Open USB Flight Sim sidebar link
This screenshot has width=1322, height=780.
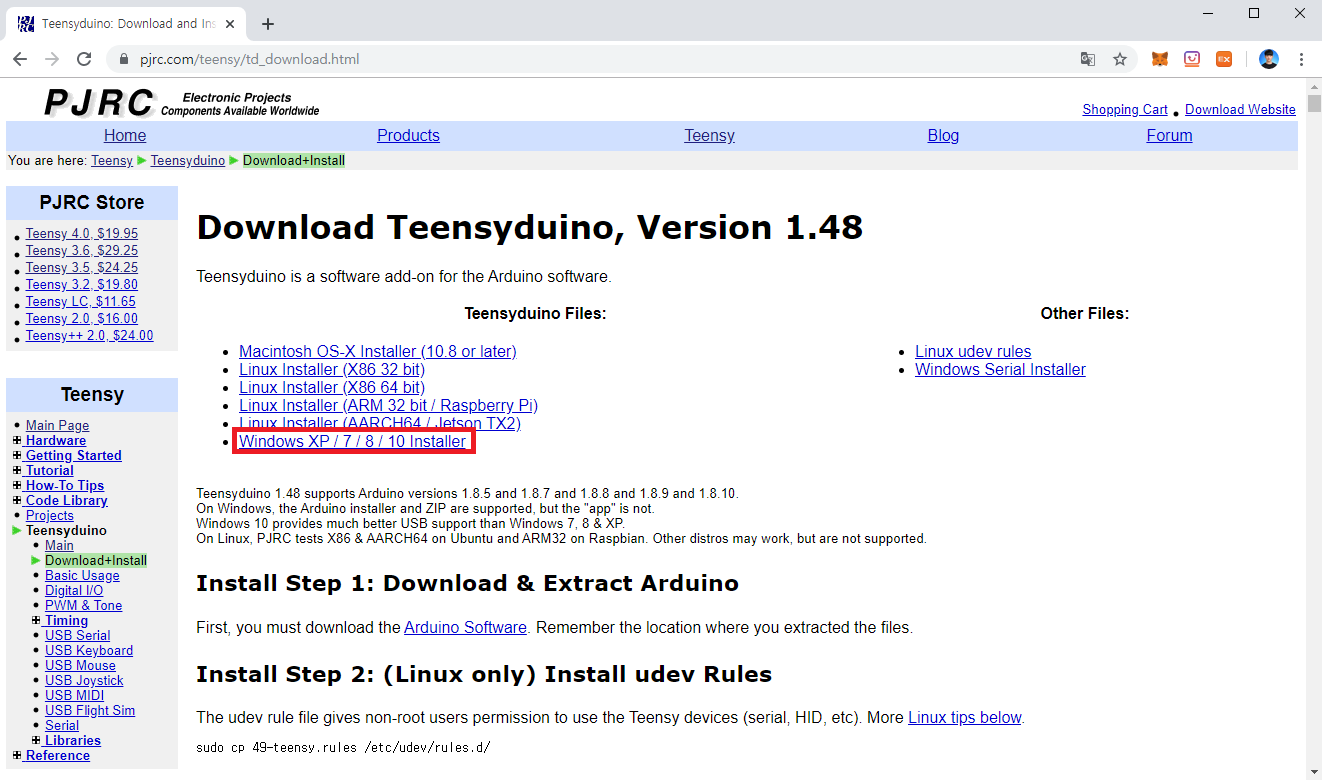coord(90,710)
